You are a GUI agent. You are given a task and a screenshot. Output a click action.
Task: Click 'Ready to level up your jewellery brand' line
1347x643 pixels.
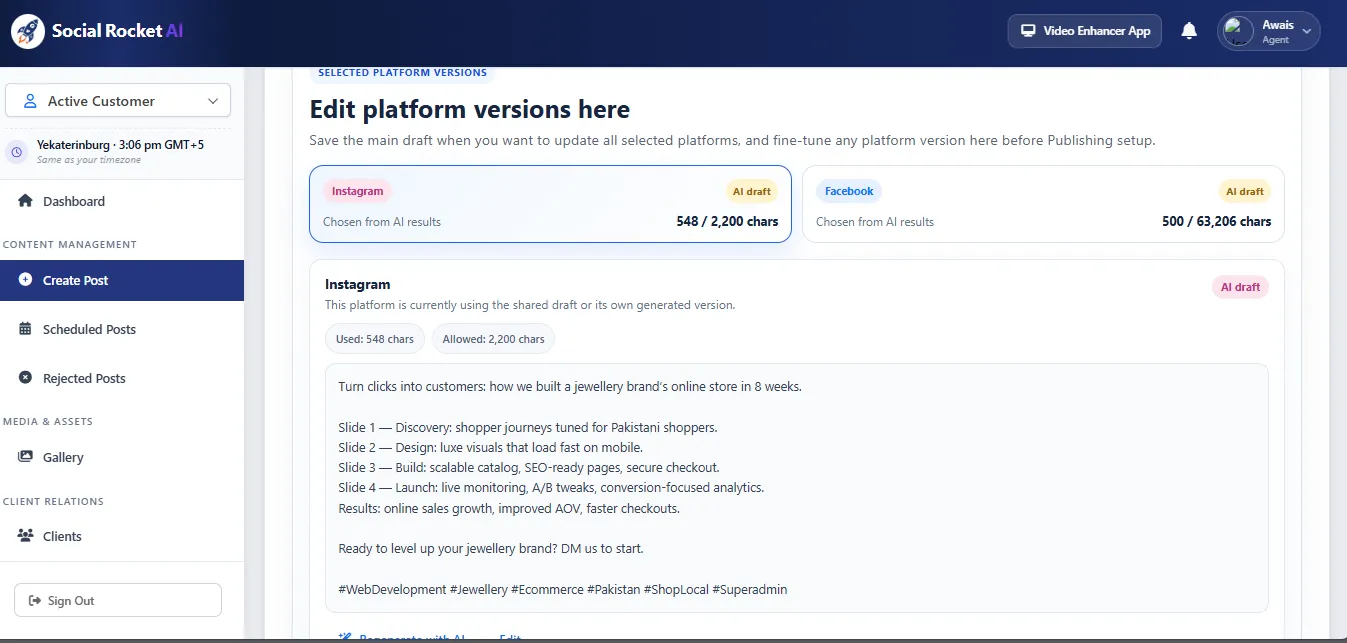tap(491, 548)
